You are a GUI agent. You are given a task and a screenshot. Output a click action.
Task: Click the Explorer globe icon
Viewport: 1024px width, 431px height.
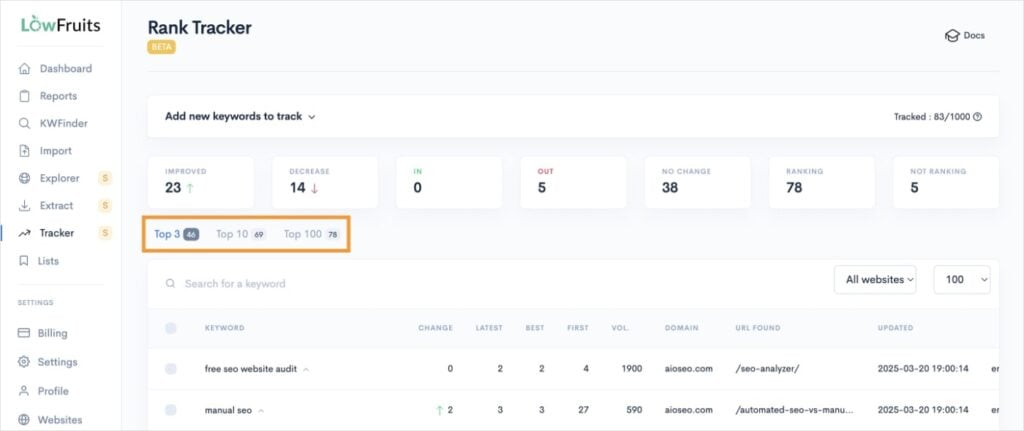point(24,178)
